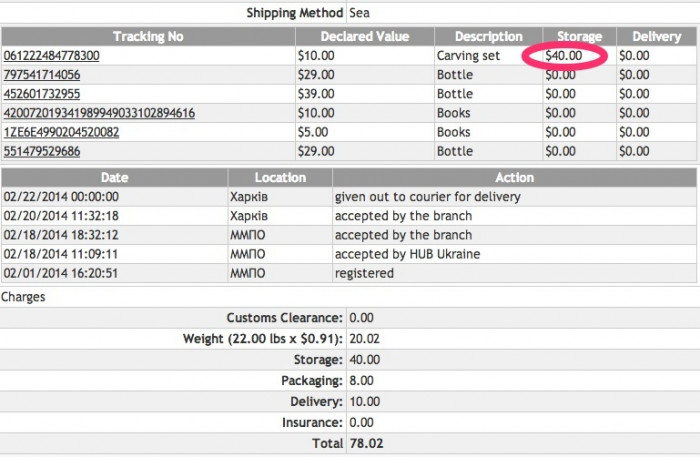Click the Description column header
The width and height of the screenshot is (700, 457).
coord(488,37)
